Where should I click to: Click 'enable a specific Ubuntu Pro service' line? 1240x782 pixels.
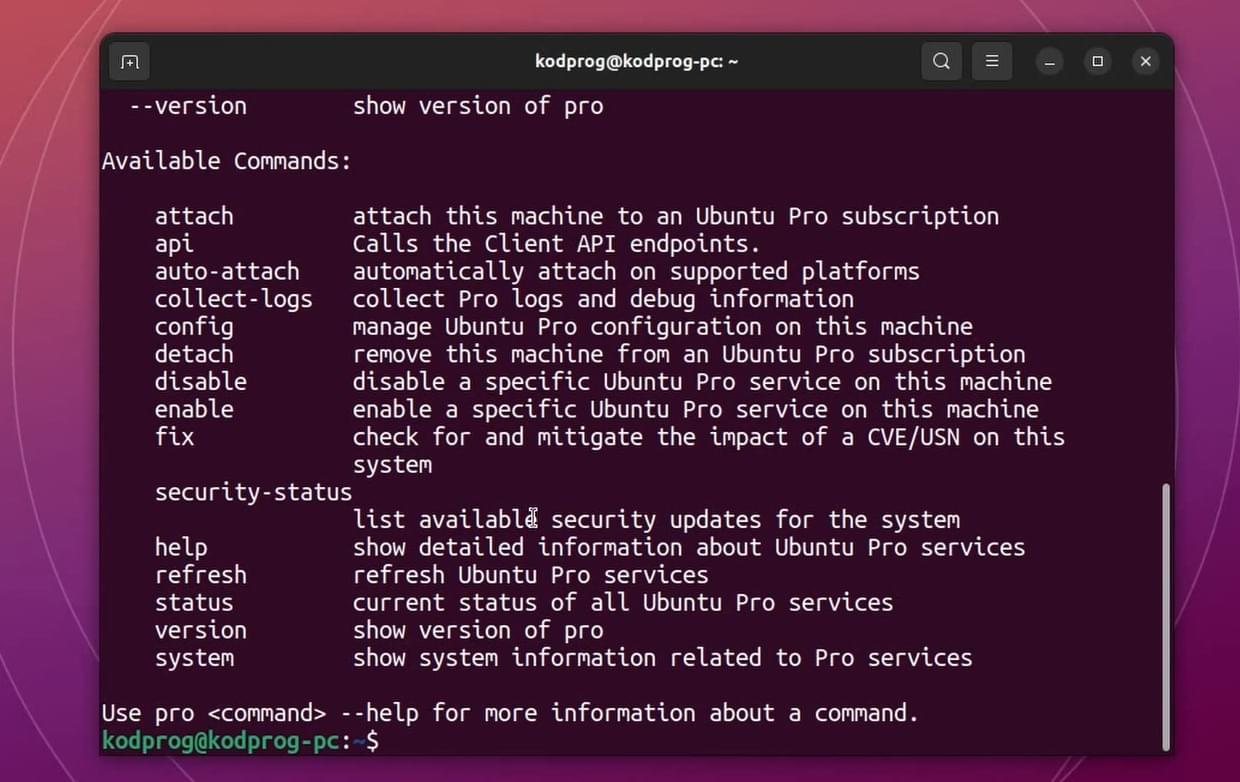pos(696,409)
